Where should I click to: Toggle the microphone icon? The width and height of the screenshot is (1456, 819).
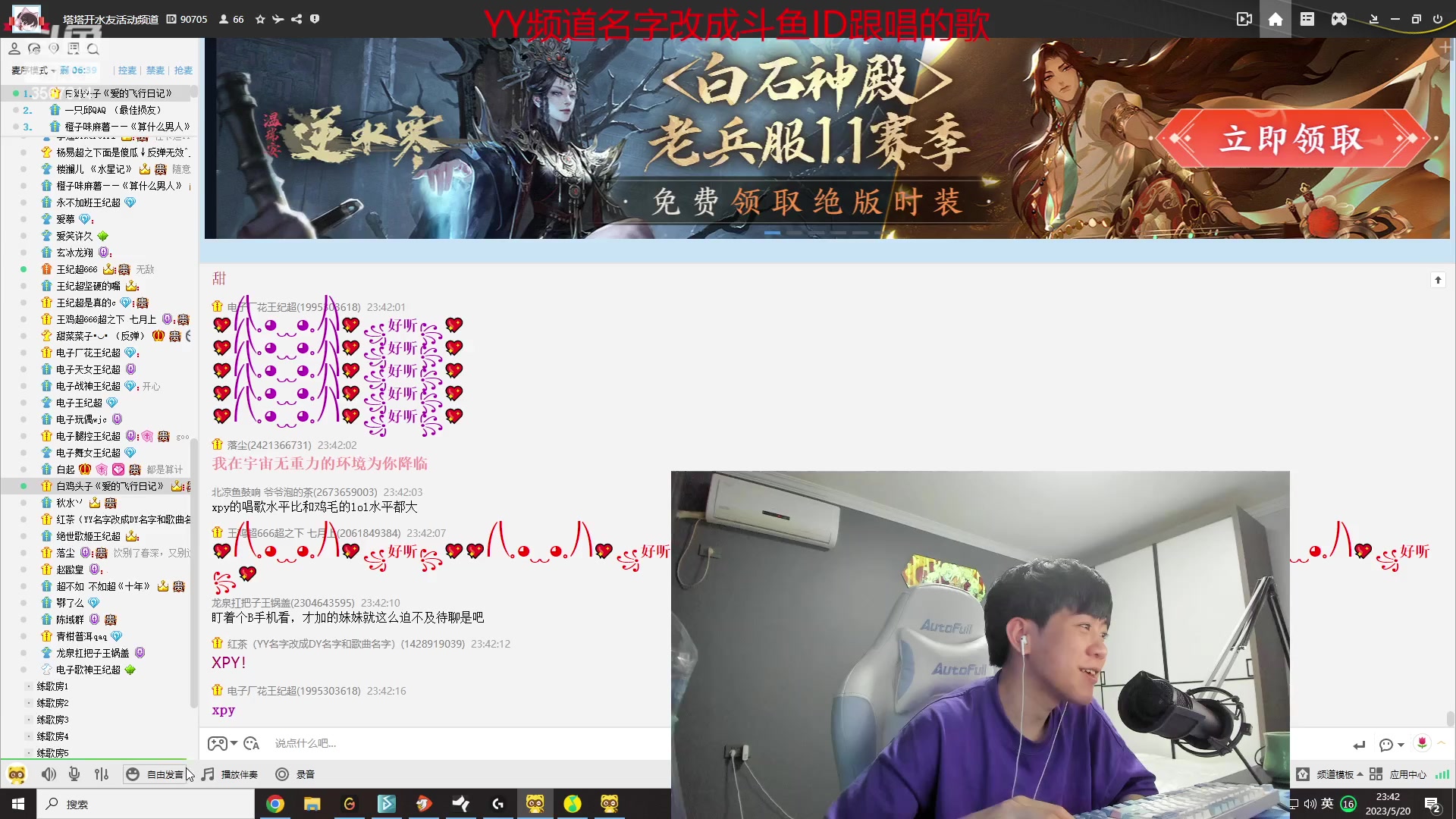[74, 774]
